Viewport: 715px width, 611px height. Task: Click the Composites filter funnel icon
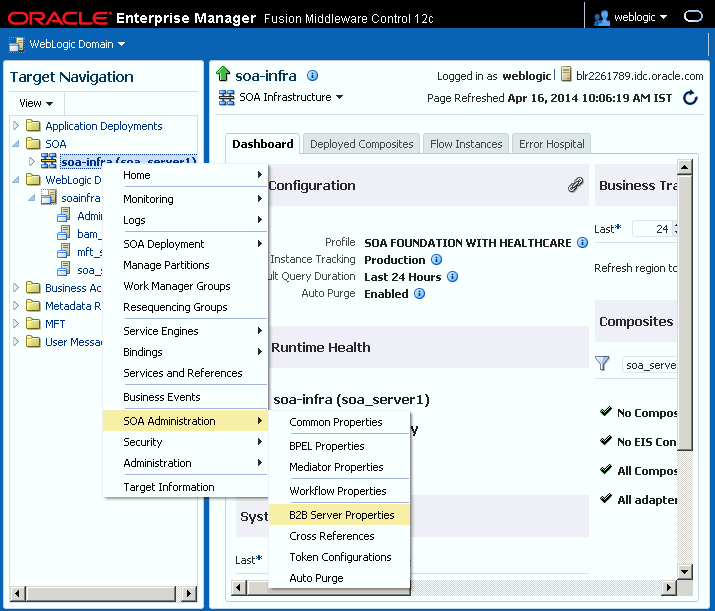click(x=602, y=363)
